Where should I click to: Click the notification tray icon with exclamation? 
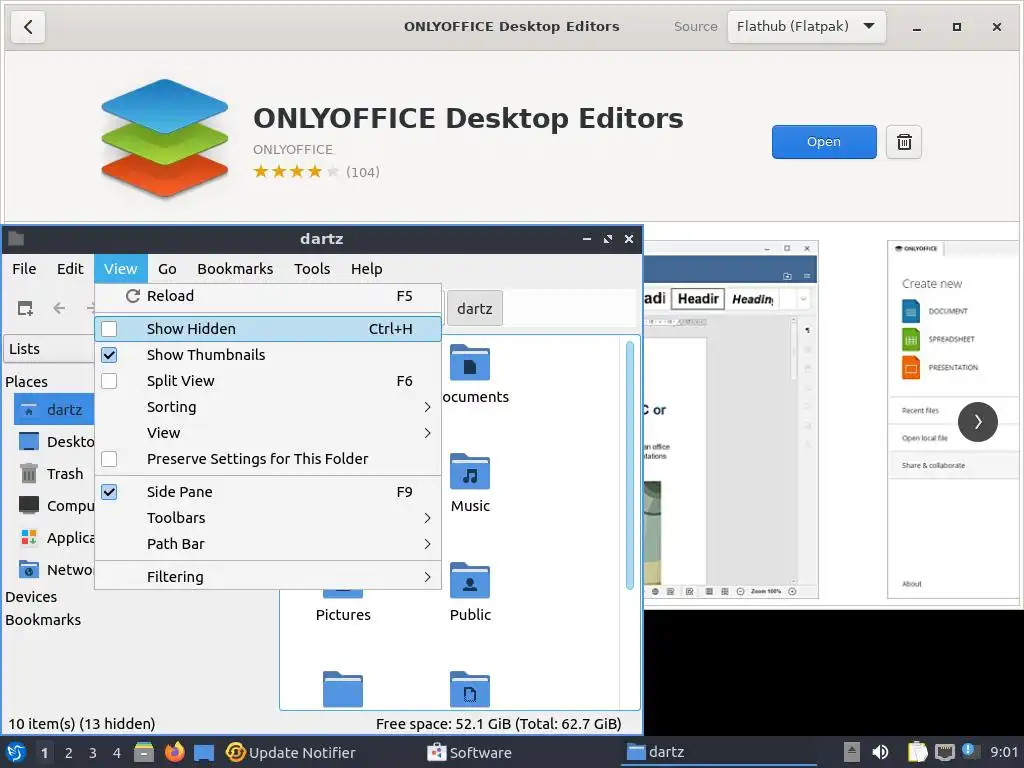click(970, 751)
